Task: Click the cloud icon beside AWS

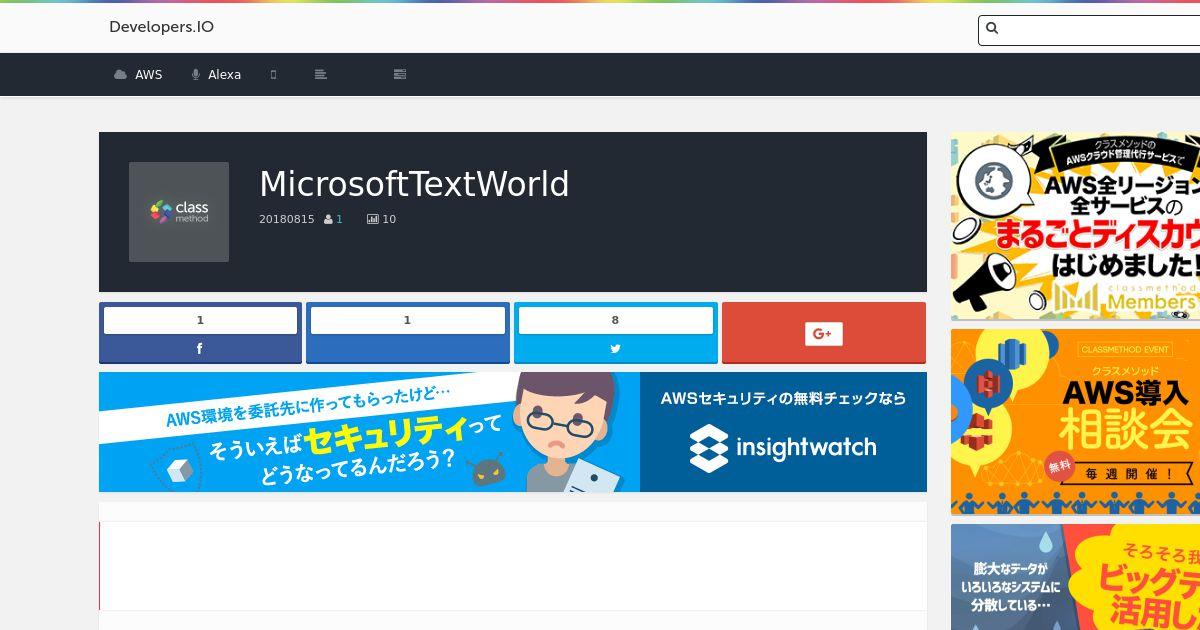Action: (x=121, y=74)
